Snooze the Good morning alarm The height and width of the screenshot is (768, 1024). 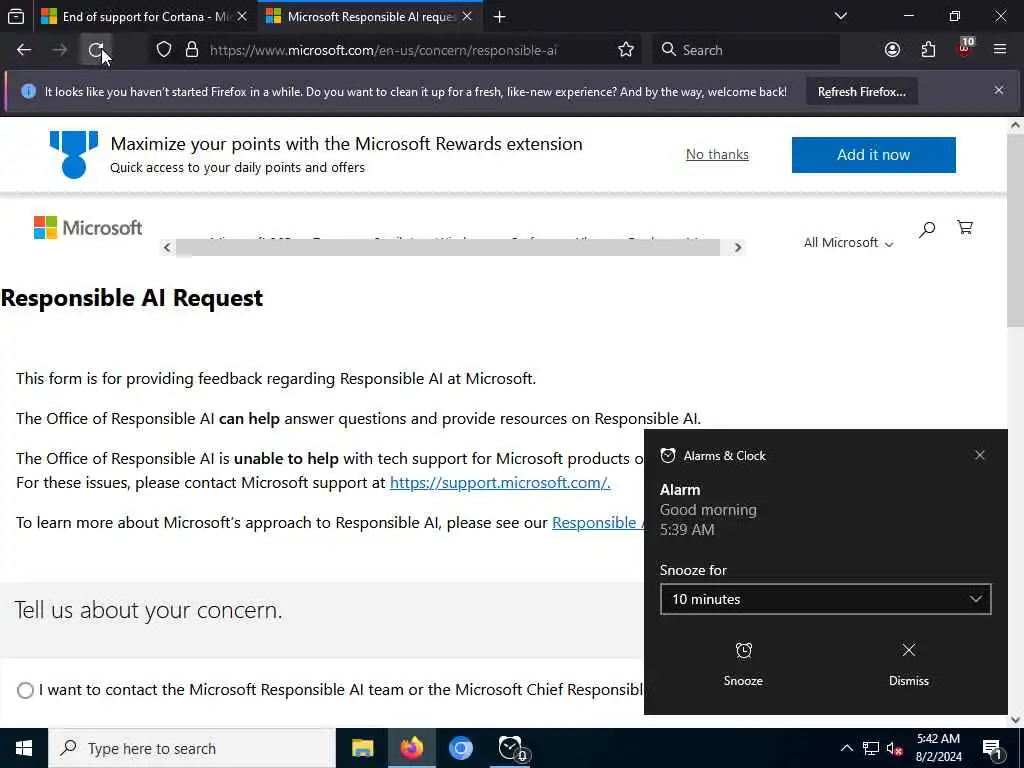pos(743,664)
